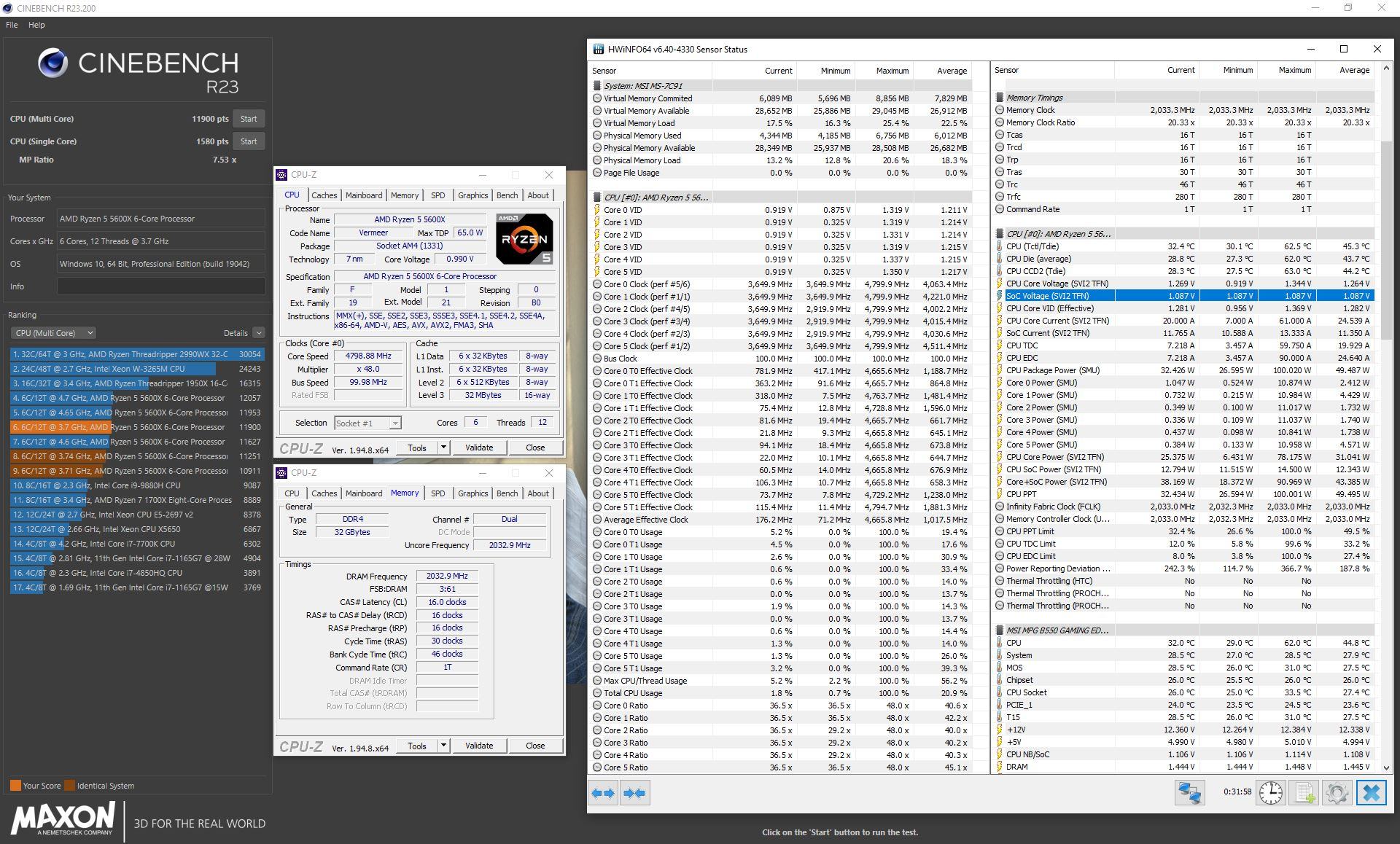Click Maximum column header in left pane
1400x844 pixels.
tap(884, 71)
